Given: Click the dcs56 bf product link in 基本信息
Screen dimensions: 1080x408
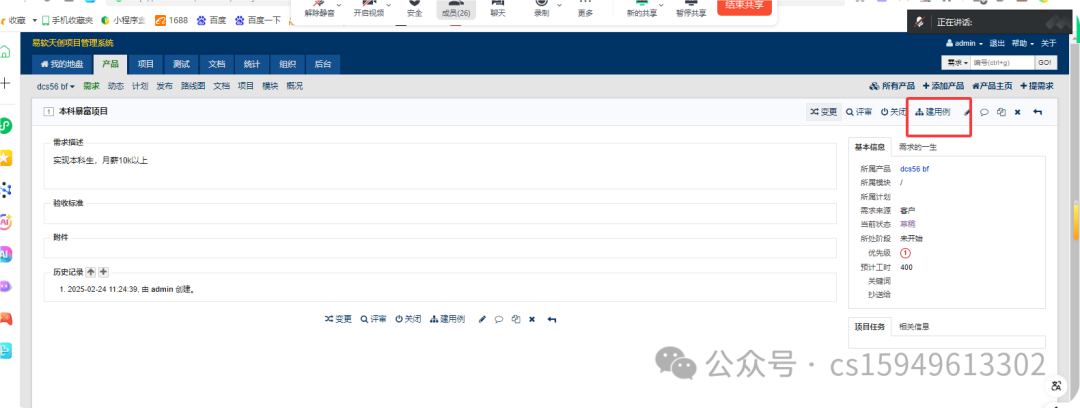Looking at the screenshot, I should 915,169.
